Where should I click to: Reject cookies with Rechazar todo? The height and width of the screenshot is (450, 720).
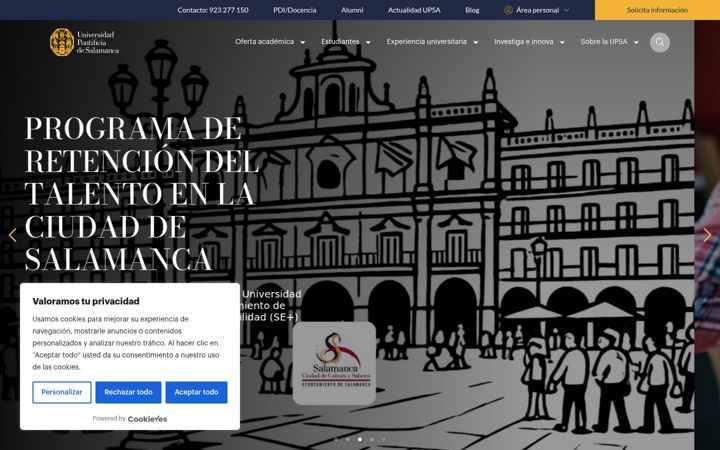point(128,392)
